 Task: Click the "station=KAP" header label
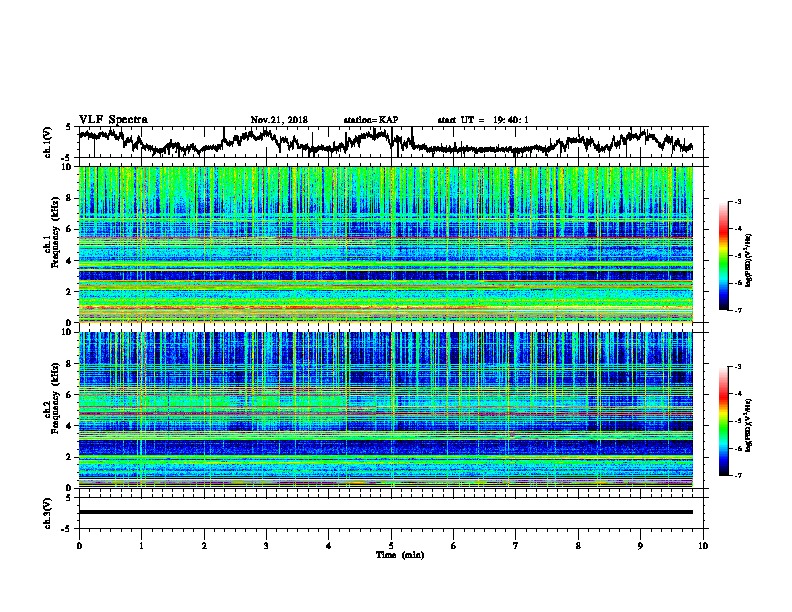coord(371,120)
